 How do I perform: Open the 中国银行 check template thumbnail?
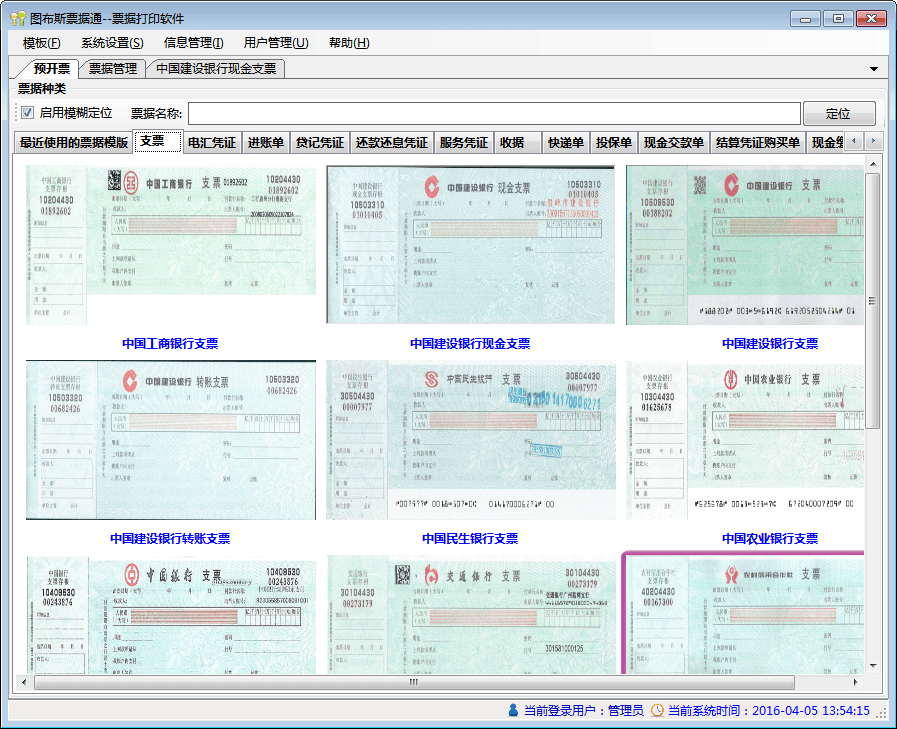click(x=170, y=615)
